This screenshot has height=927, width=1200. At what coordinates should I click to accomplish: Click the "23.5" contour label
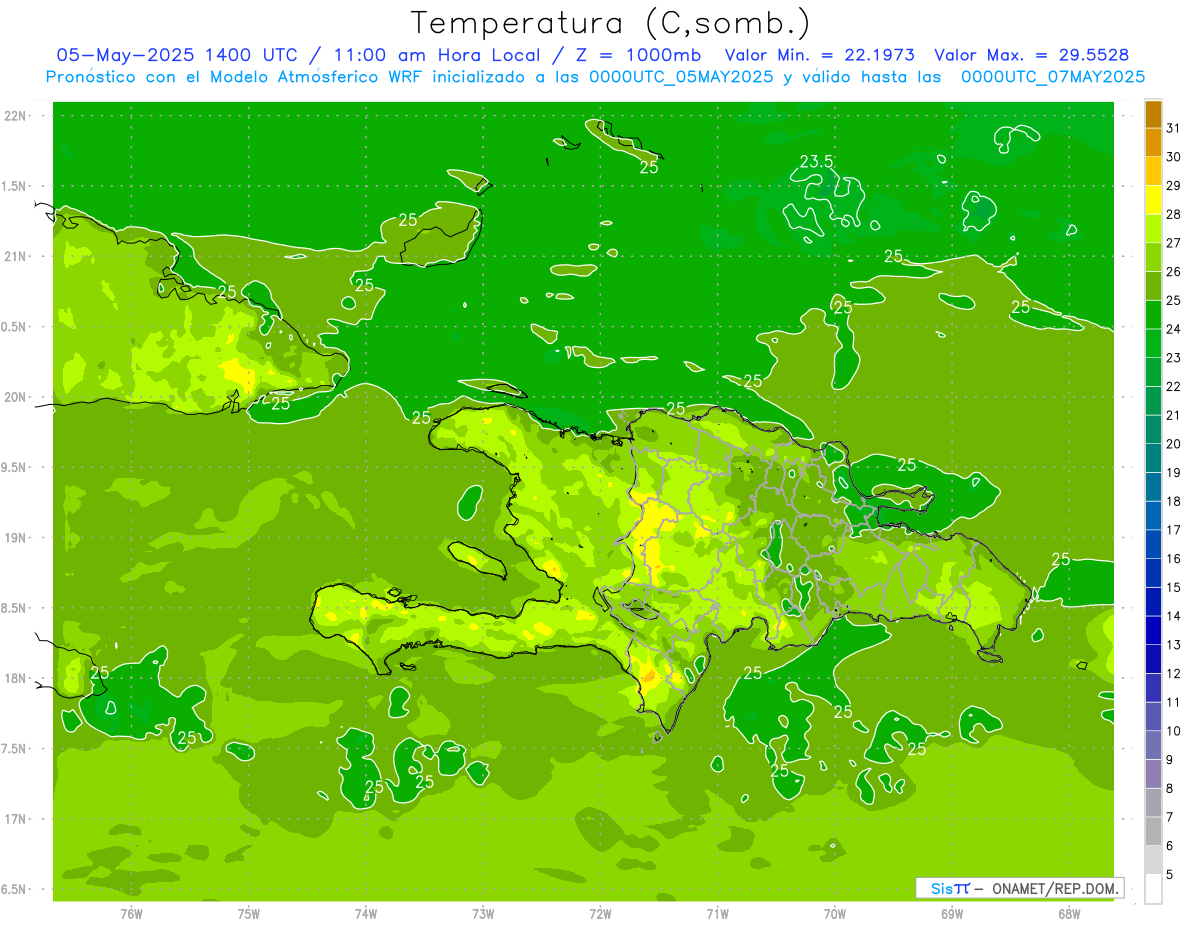tap(816, 161)
